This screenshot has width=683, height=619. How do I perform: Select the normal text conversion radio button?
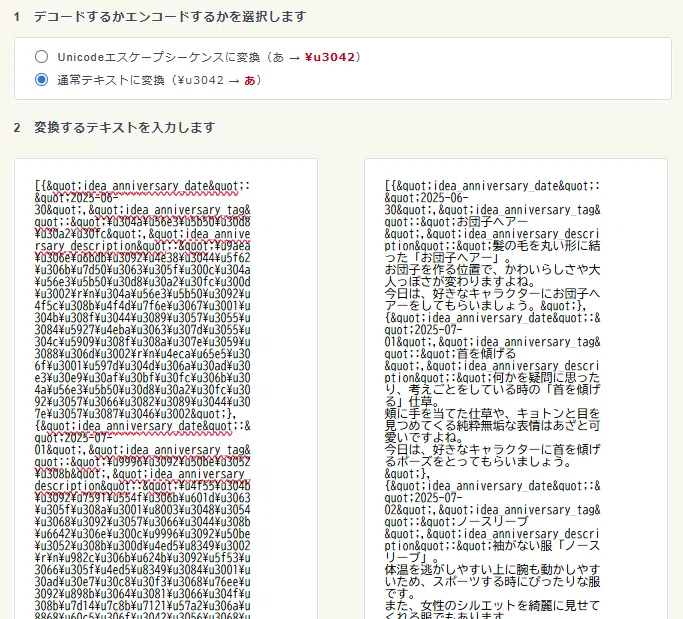click(41, 80)
